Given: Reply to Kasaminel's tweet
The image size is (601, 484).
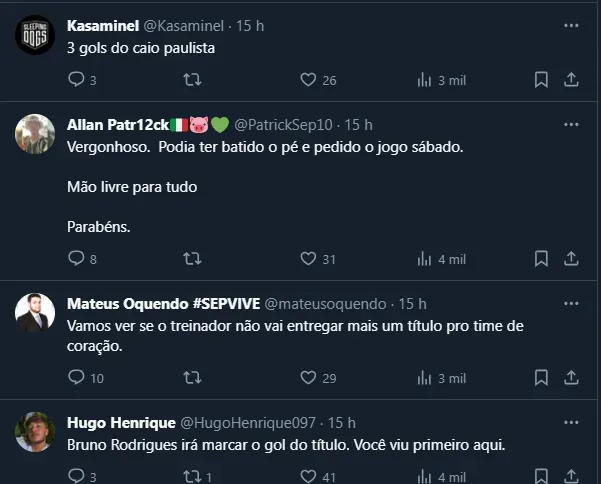Looking at the screenshot, I should point(76,80).
